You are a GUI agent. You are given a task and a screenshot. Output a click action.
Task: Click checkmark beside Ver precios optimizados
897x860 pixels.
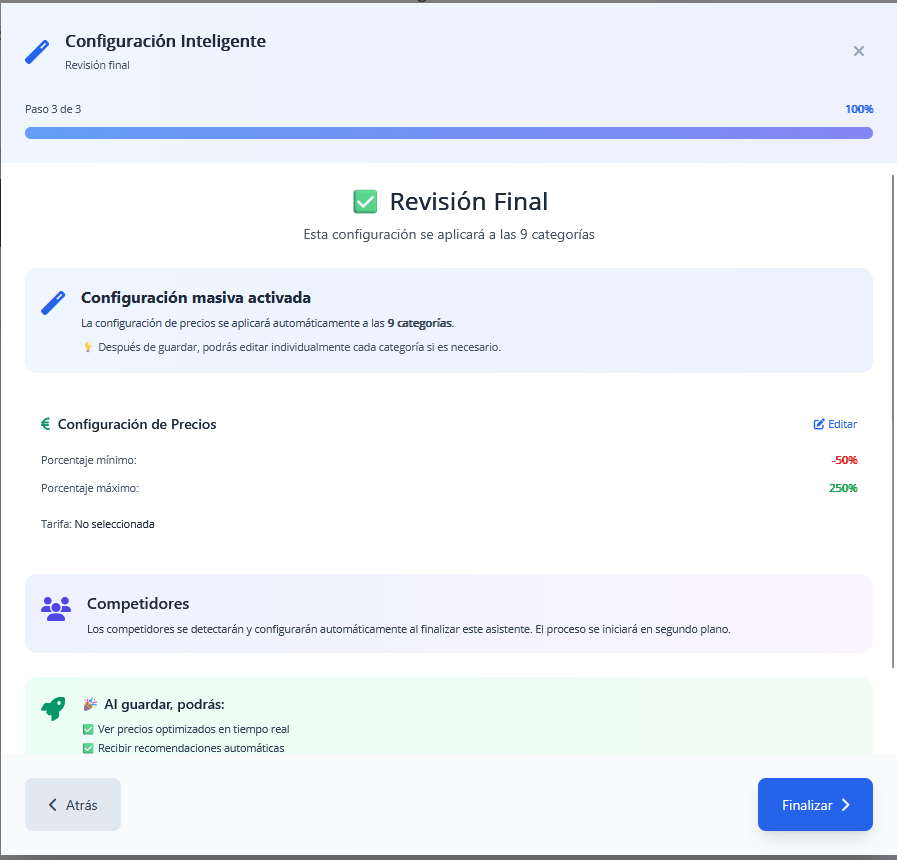click(x=88, y=729)
